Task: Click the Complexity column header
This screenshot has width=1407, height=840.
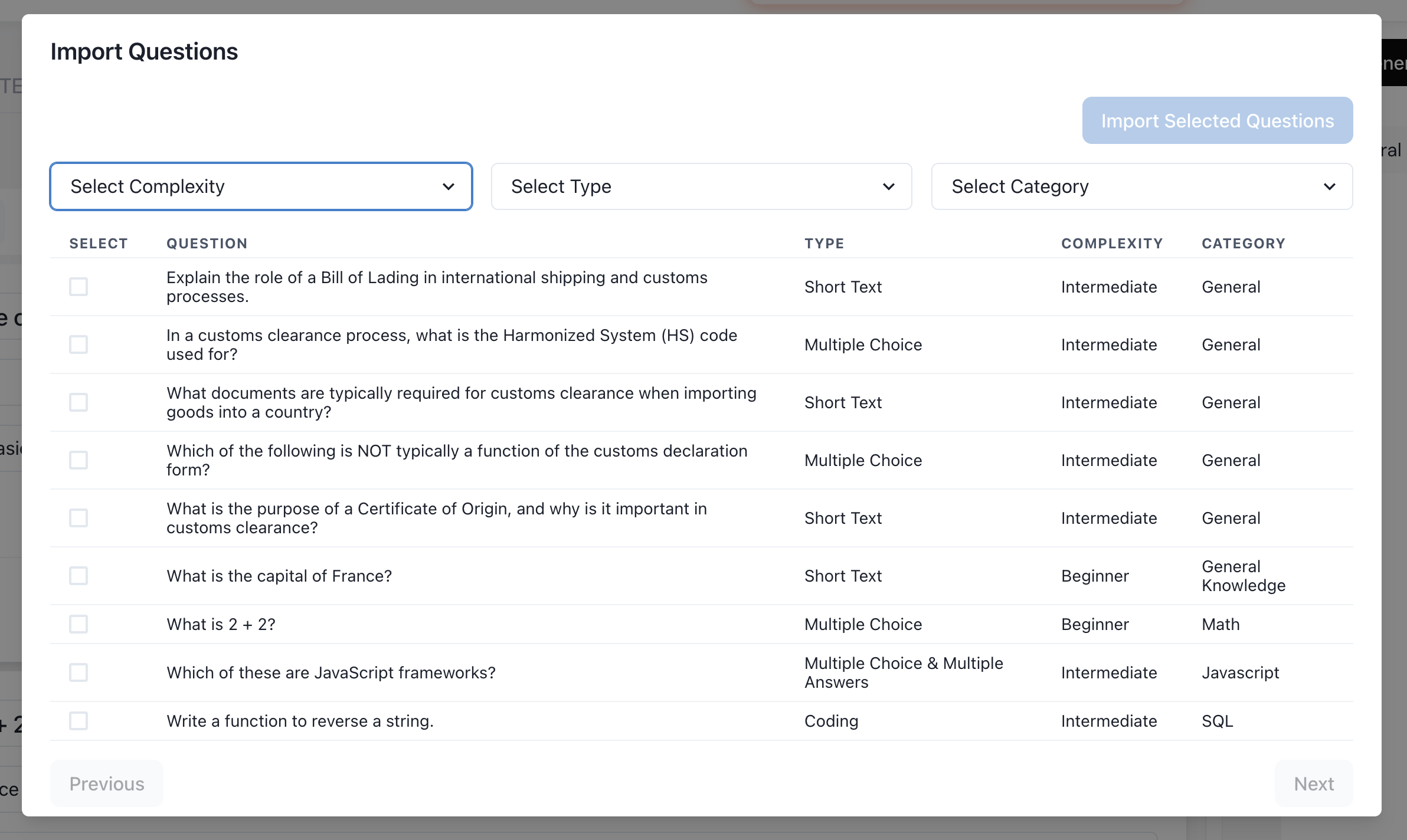Action: [x=1111, y=244]
